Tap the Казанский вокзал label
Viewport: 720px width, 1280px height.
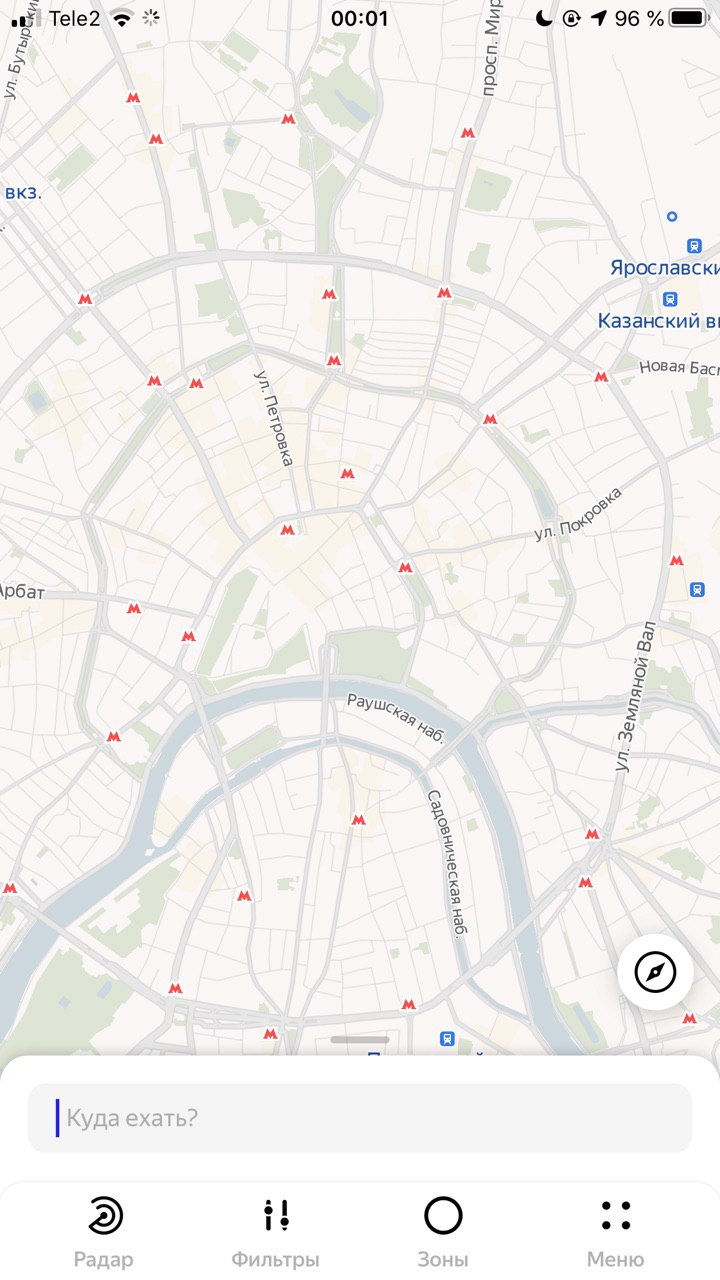659,321
